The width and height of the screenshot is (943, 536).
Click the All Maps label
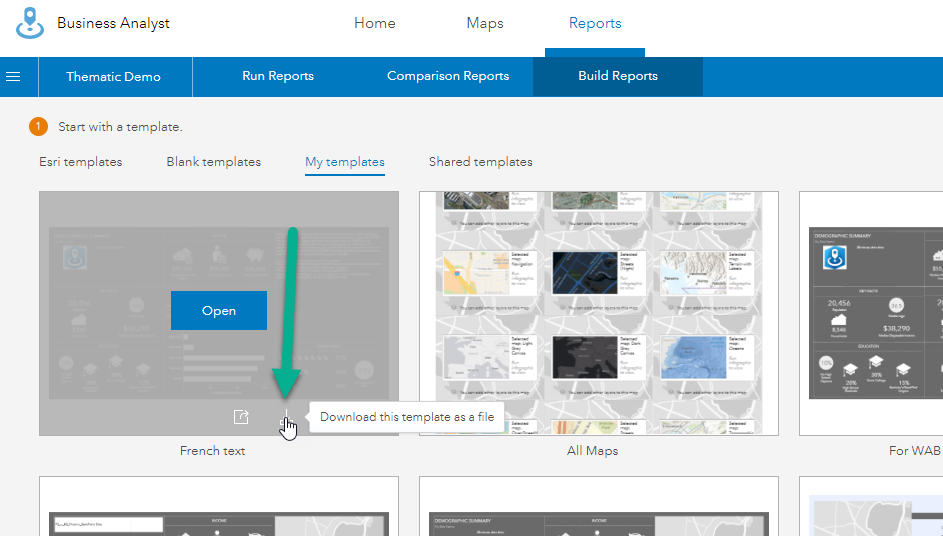[x=592, y=451]
